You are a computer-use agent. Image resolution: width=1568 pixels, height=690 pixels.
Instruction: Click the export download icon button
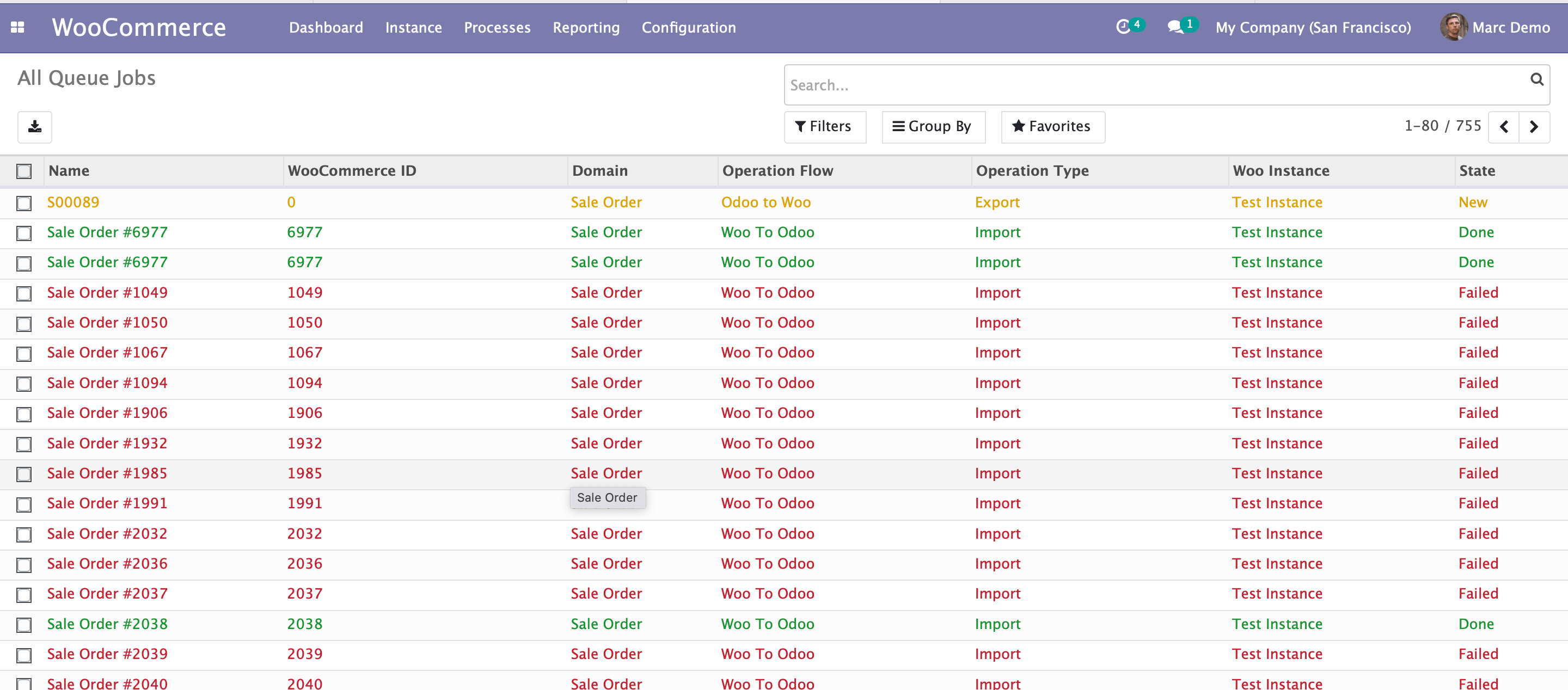[x=35, y=127]
